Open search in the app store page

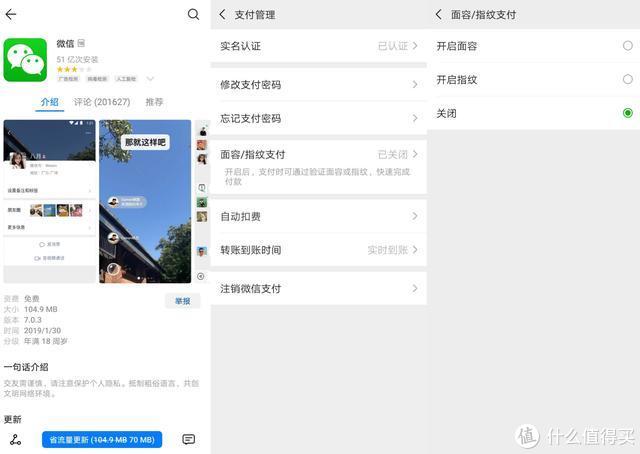193,14
